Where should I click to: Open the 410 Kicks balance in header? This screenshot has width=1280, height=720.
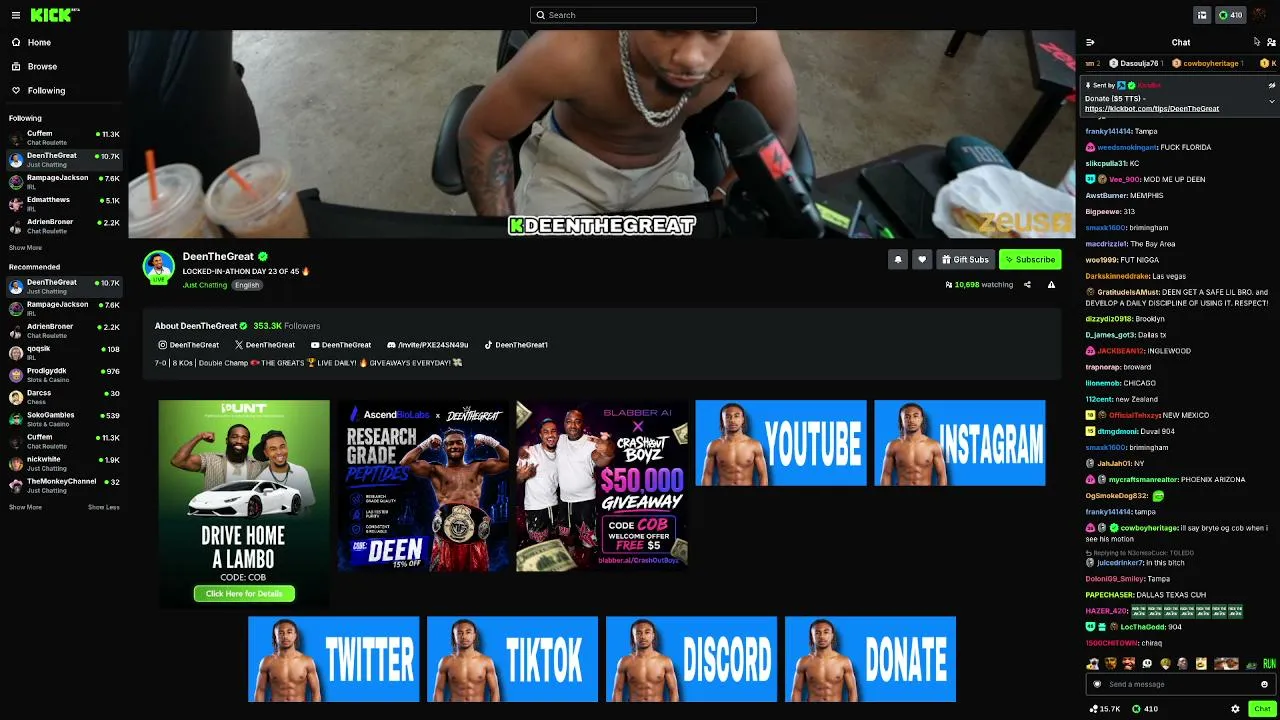coord(1230,15)
